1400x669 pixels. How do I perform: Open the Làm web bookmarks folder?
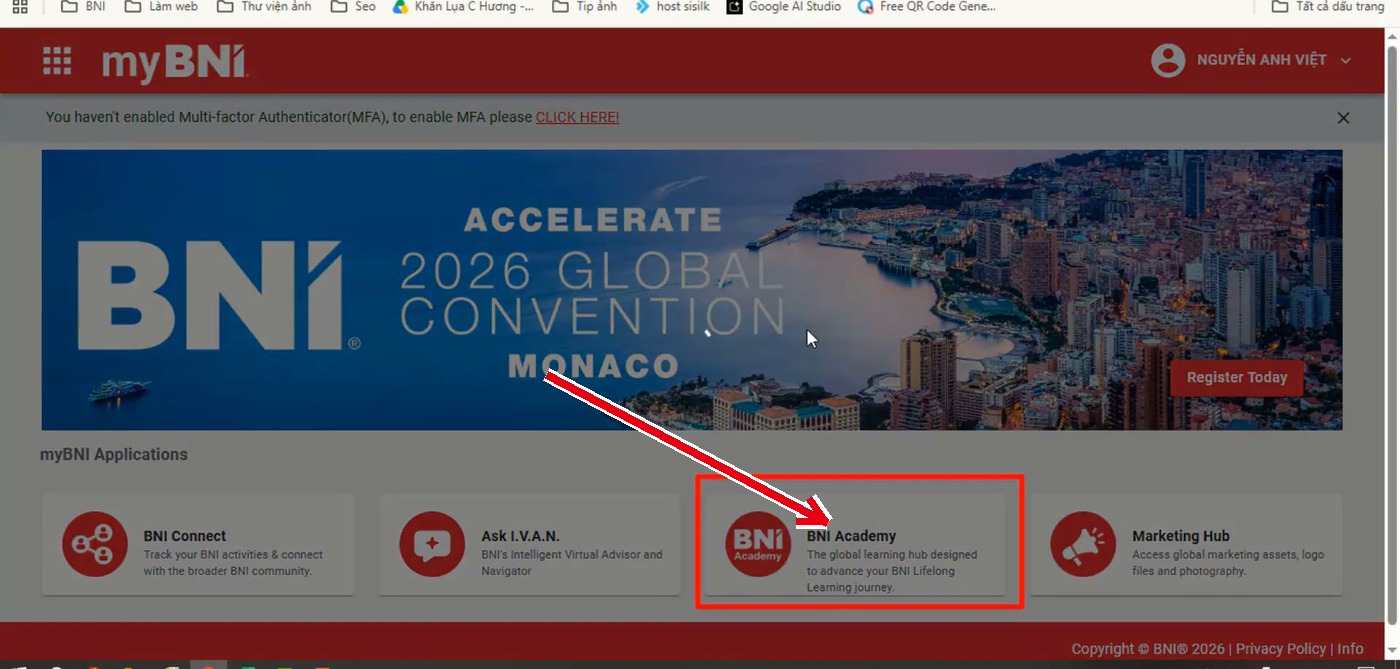(161, 6)
